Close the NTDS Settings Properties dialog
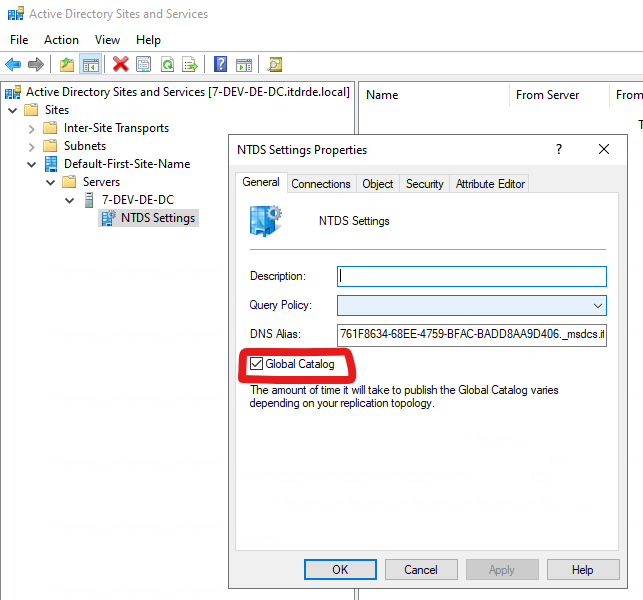Image resolution: width=643 pixels, height=600 pixels. point(604,149)
